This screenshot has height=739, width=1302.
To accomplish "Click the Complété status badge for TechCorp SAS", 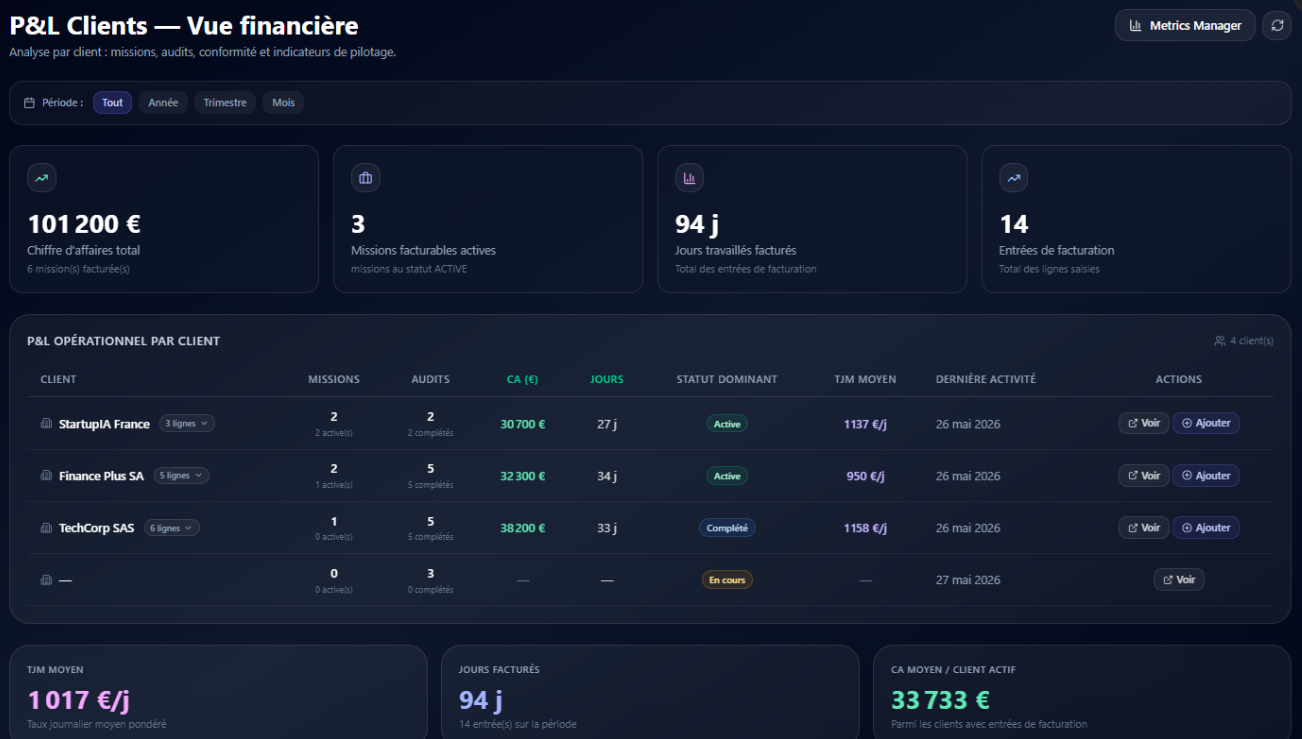I will click(727, 528).
